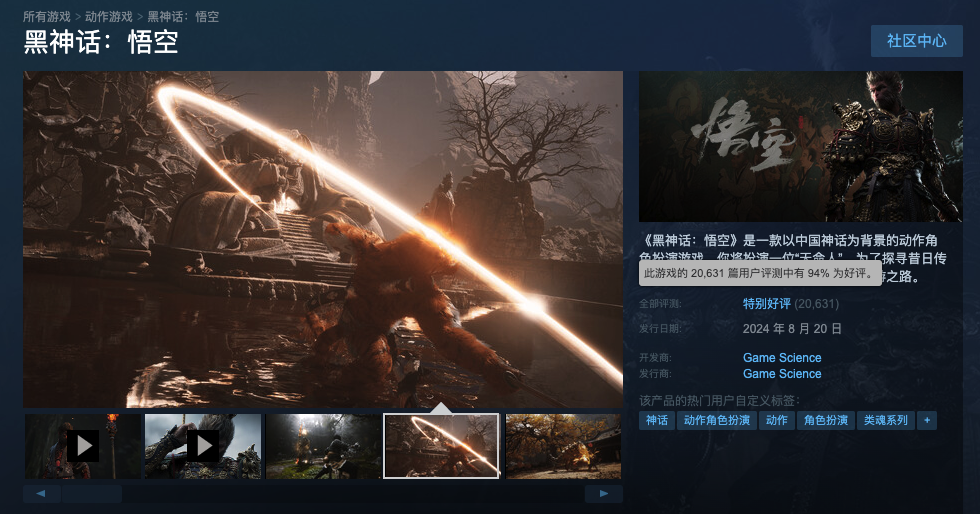980x514 pixels.
Task: Play the second trailer video thumbnail
Action: (x=203, y=446)
